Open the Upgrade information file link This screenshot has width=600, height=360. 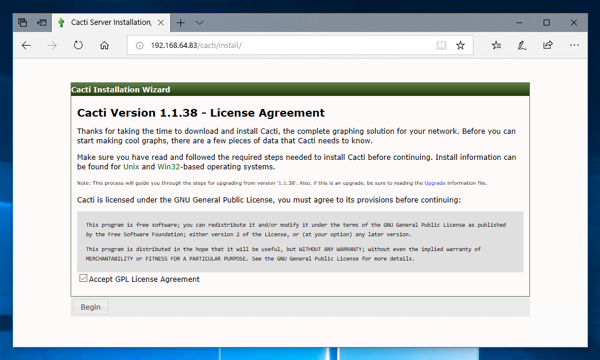pos(435,183)
